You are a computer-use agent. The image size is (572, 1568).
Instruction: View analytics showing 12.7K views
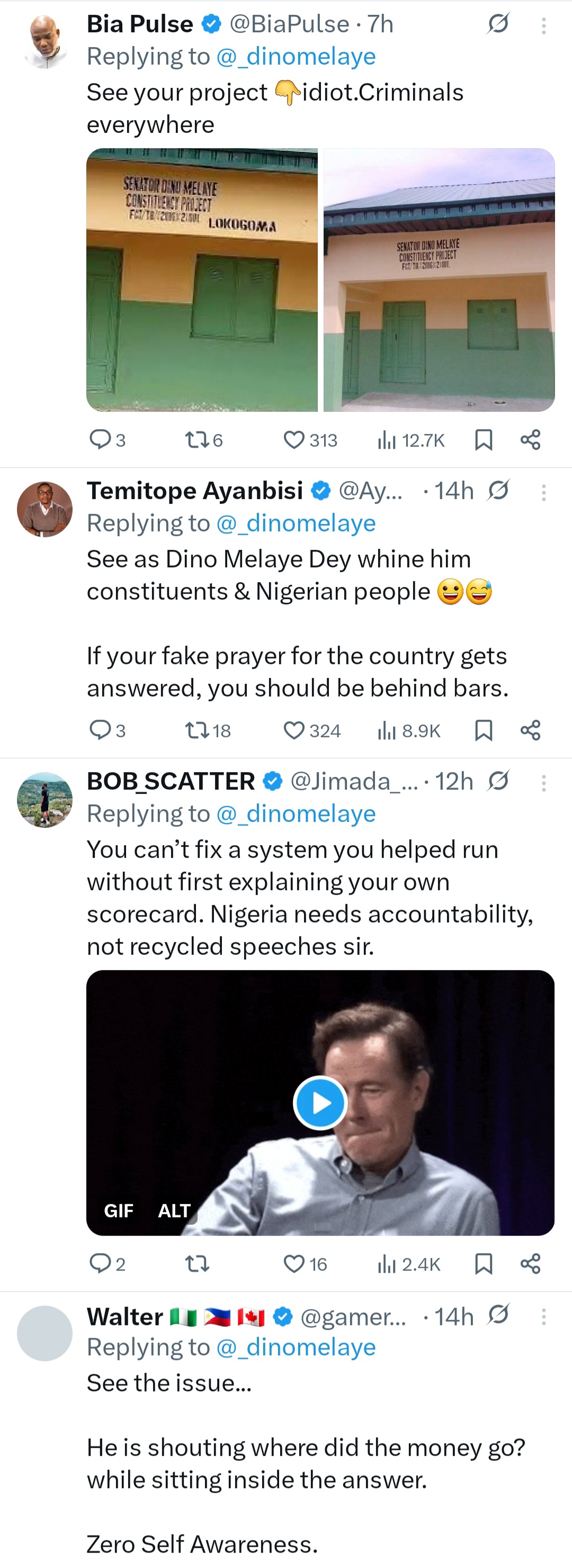coord(409,440)
